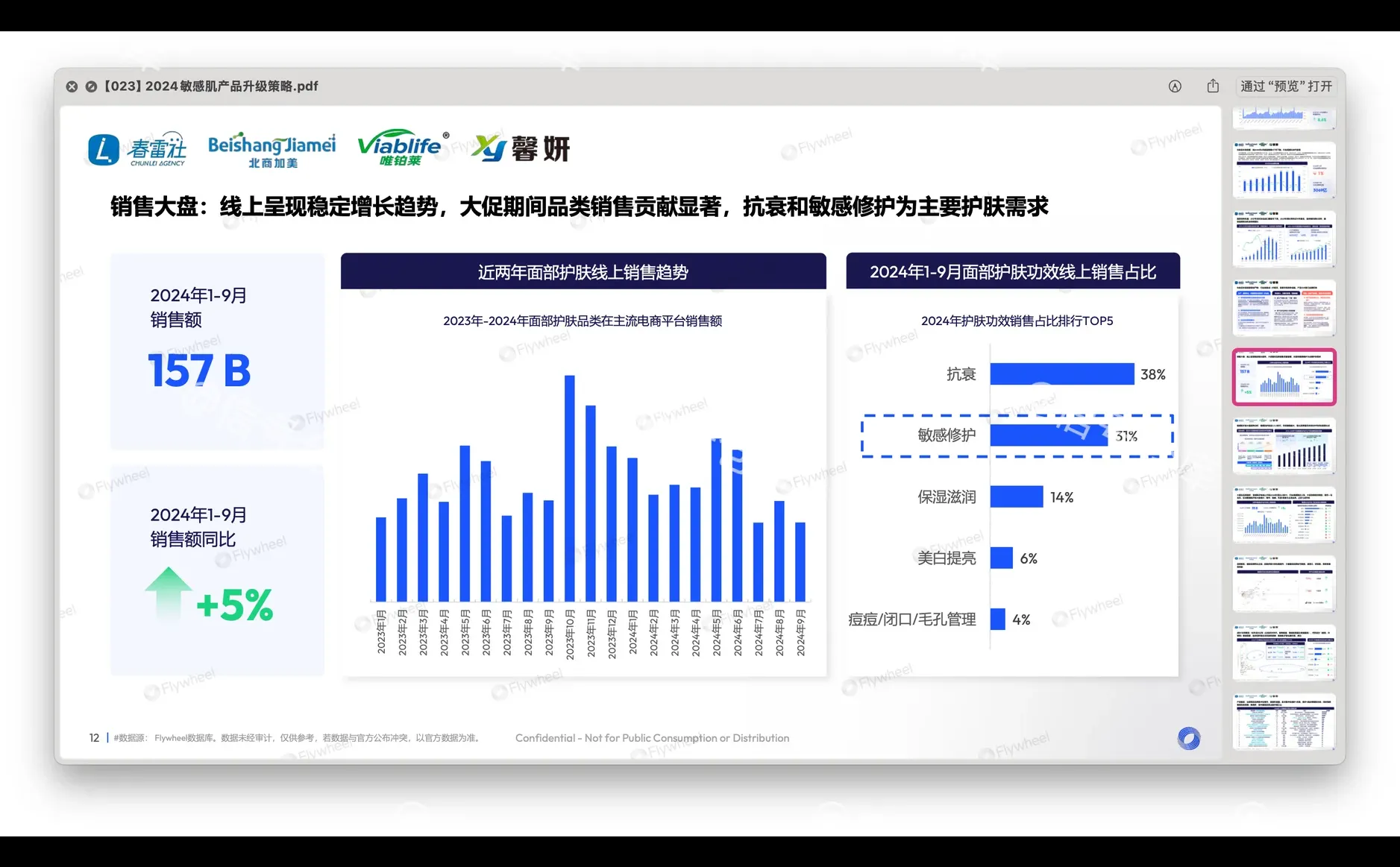Click the Chunlei Agency logo
The width and height of the screenshot is (1400, 867).
[137, 148]
